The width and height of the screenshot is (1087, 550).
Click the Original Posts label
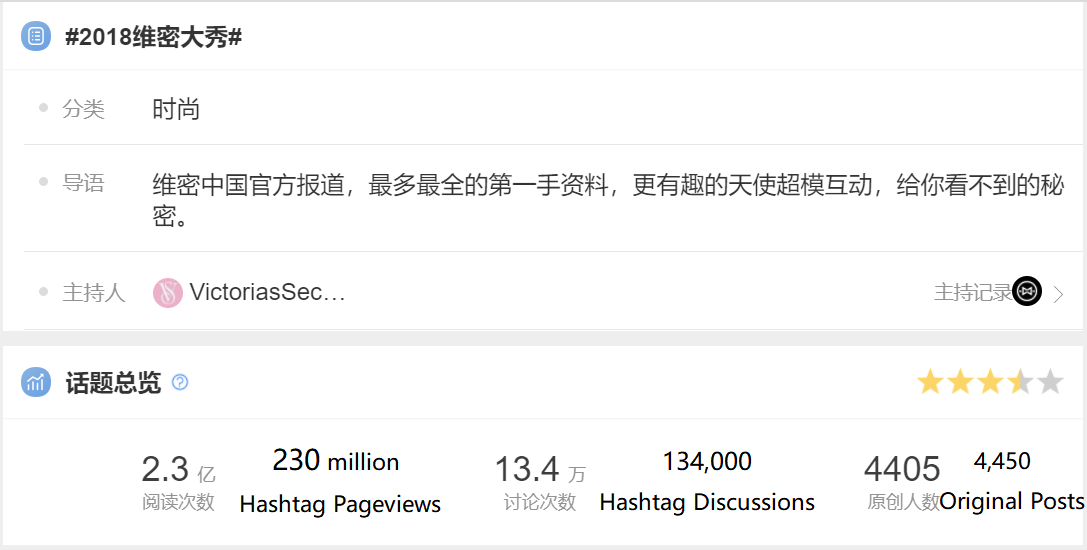point(1012,501)
